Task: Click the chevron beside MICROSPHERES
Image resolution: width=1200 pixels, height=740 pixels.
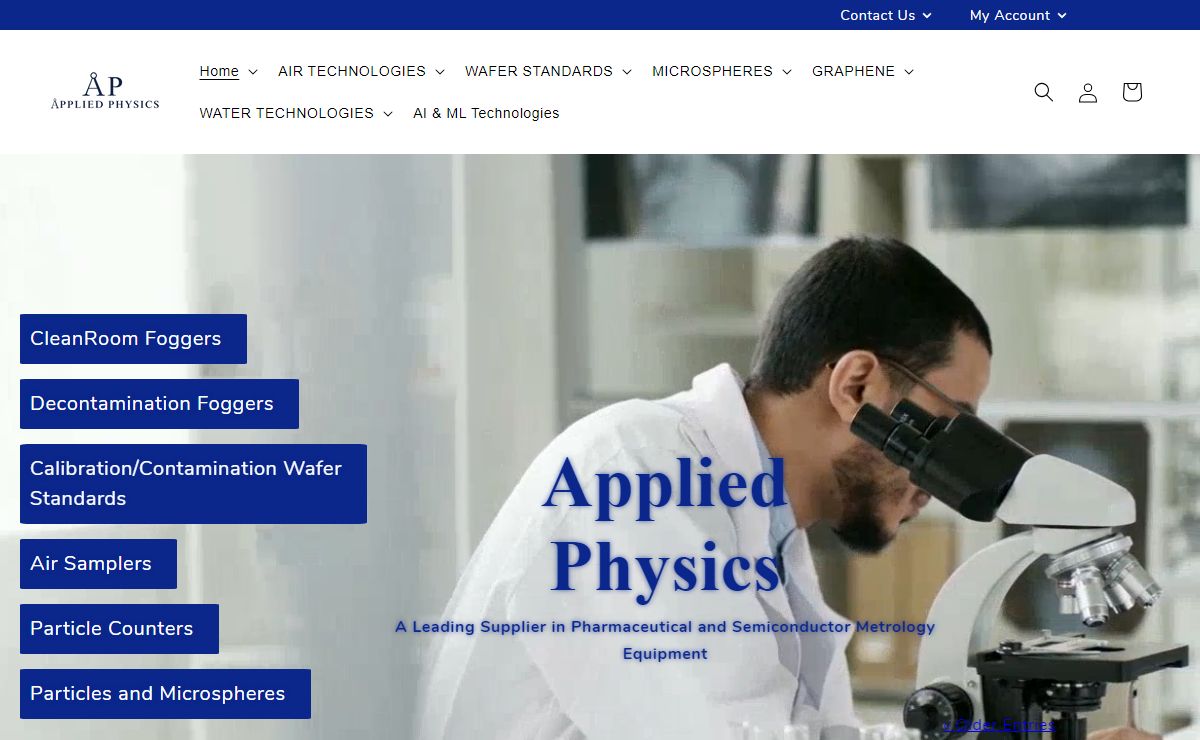Action: 786,72
